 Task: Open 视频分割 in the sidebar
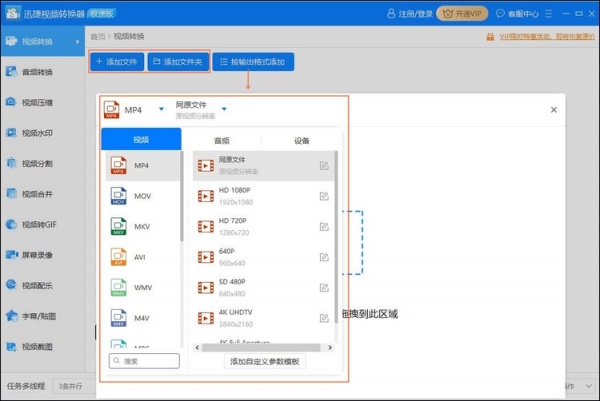[x=42, y=163]
